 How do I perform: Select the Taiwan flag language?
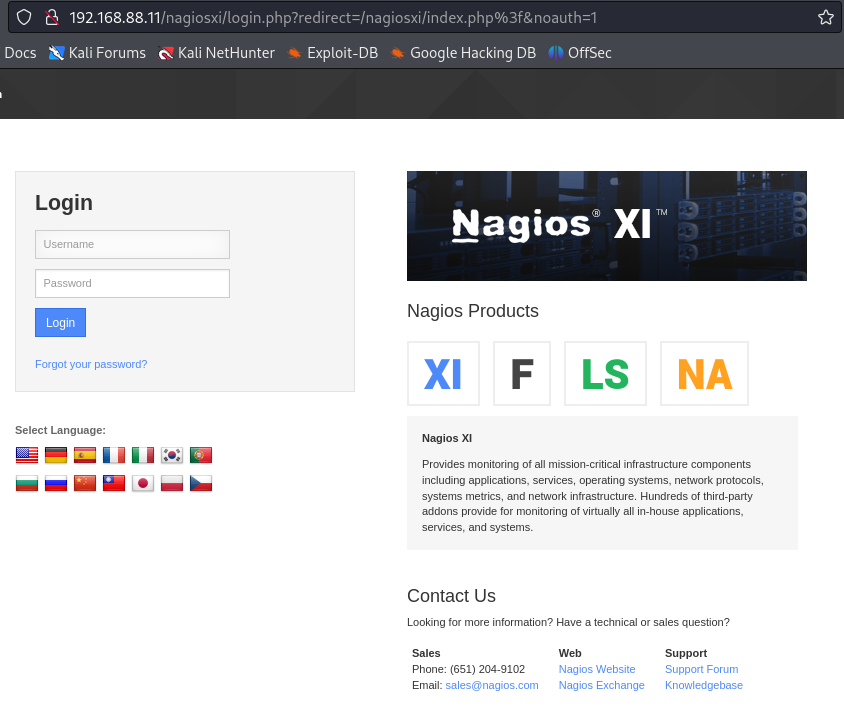click(x=114, y=483)
